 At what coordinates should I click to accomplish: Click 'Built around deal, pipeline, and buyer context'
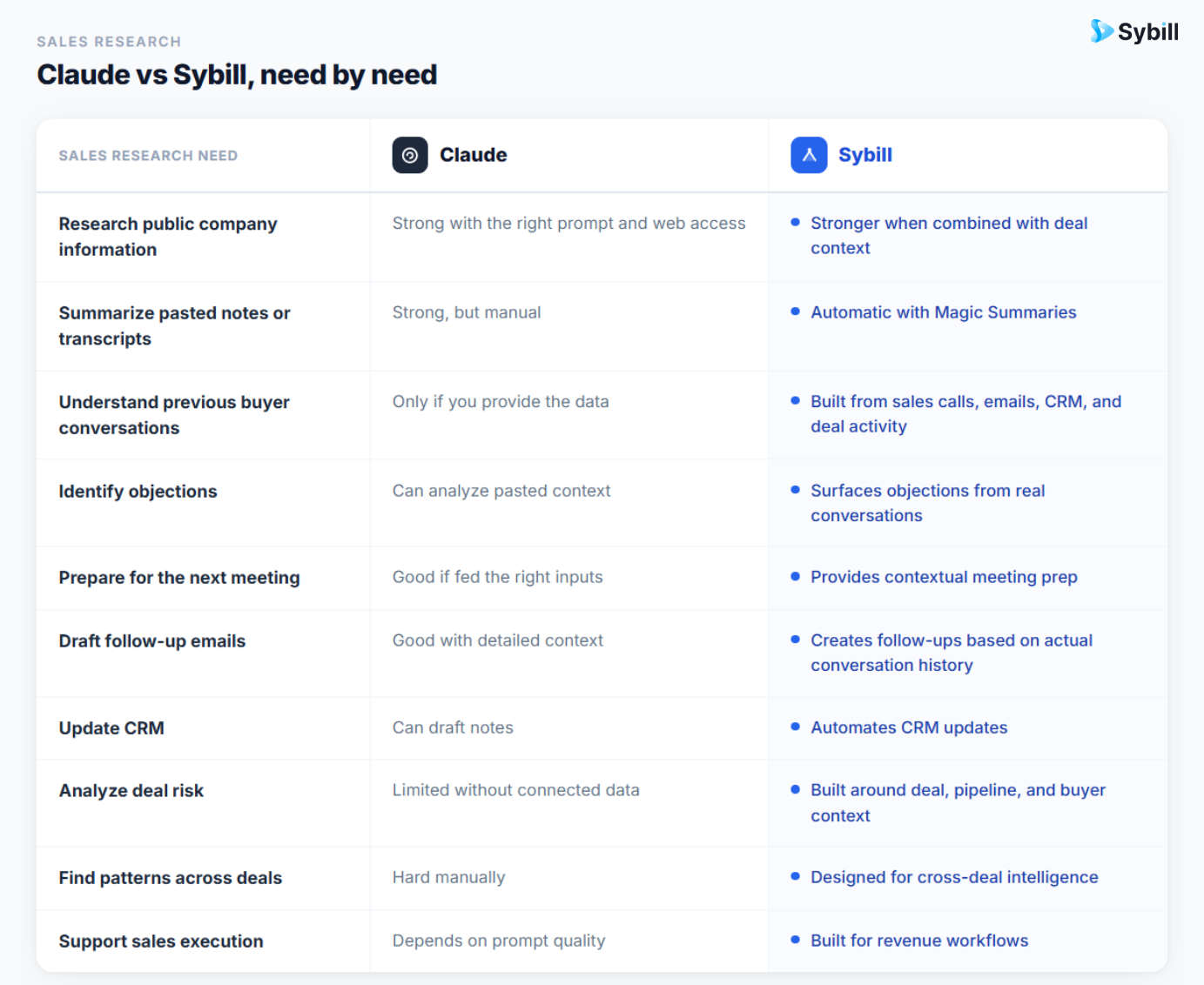coord(958,803)
